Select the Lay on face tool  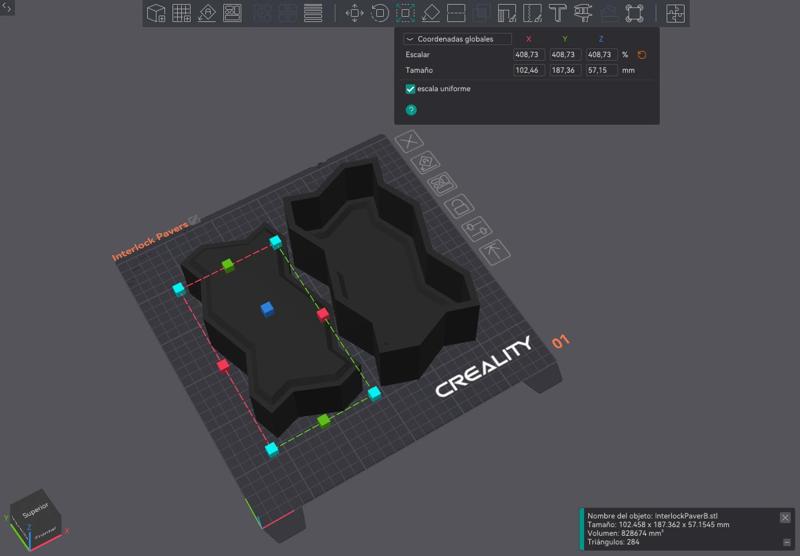(x=431, y=13)
